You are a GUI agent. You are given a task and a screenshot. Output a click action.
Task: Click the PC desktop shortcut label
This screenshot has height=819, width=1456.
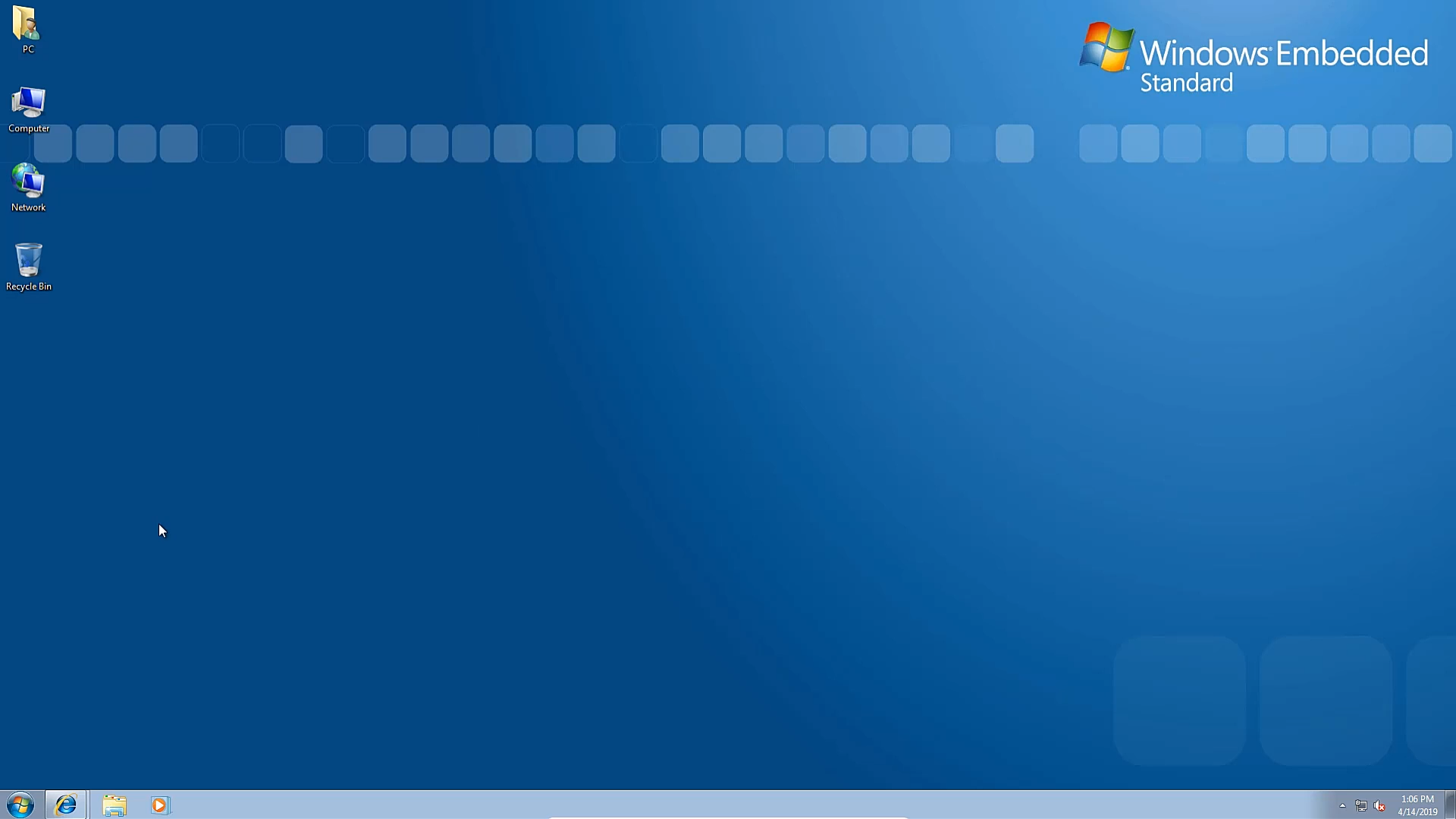(28, 49)
